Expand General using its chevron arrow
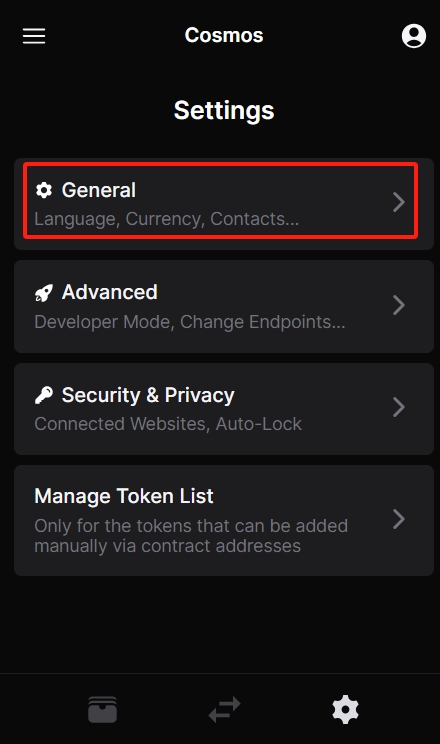The image size is (440, 744). (399, 202)
